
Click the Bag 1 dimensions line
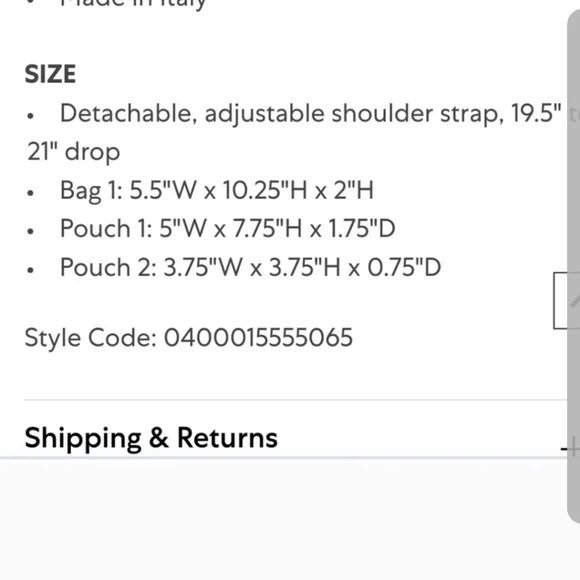(217, 190)
